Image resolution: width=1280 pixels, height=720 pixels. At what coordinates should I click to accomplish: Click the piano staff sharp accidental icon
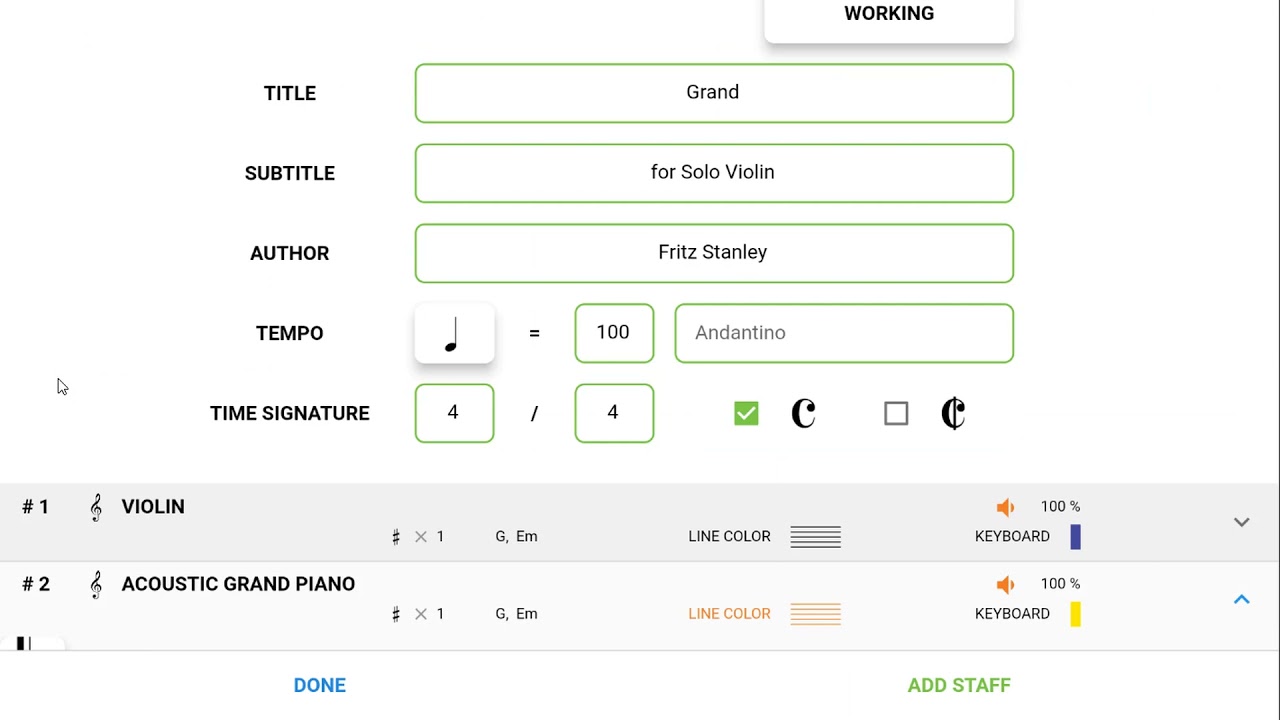pos(396,614)
